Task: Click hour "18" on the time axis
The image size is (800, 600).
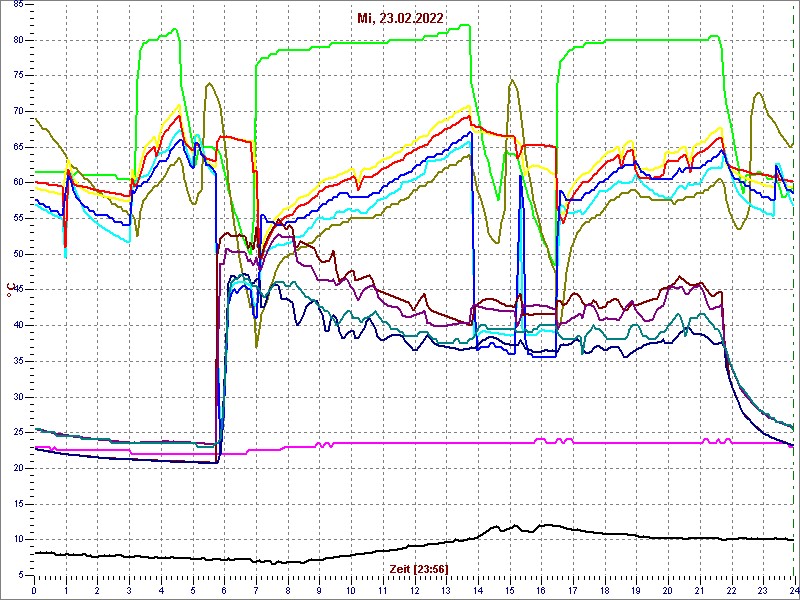Action: [x=605, y=590]
